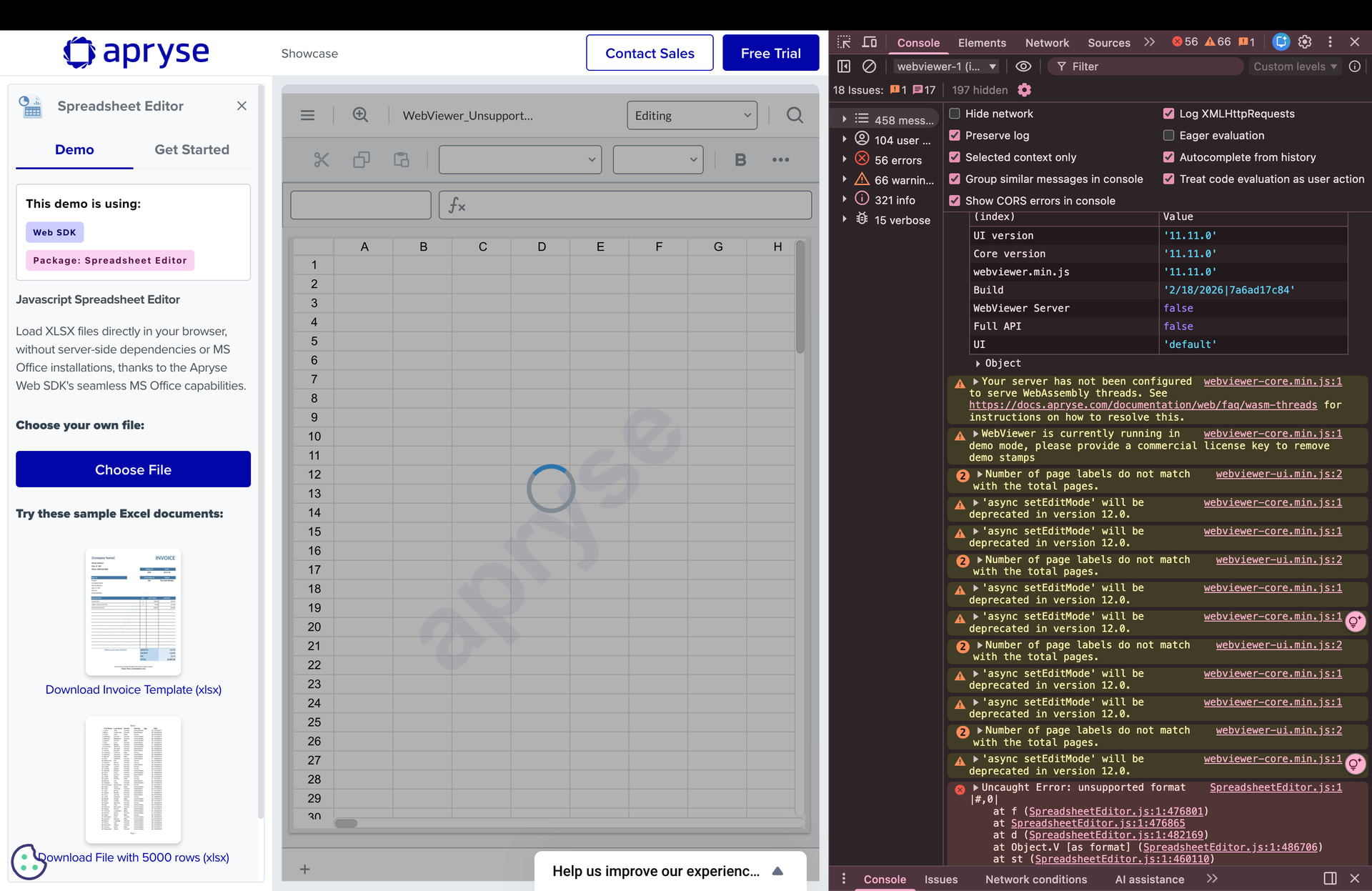Image resolution: width=1372 pixels, height=891 pixels.
Task: Expand the 56 errors tree item
Action: pyautogui.click(x=845, y=159)
